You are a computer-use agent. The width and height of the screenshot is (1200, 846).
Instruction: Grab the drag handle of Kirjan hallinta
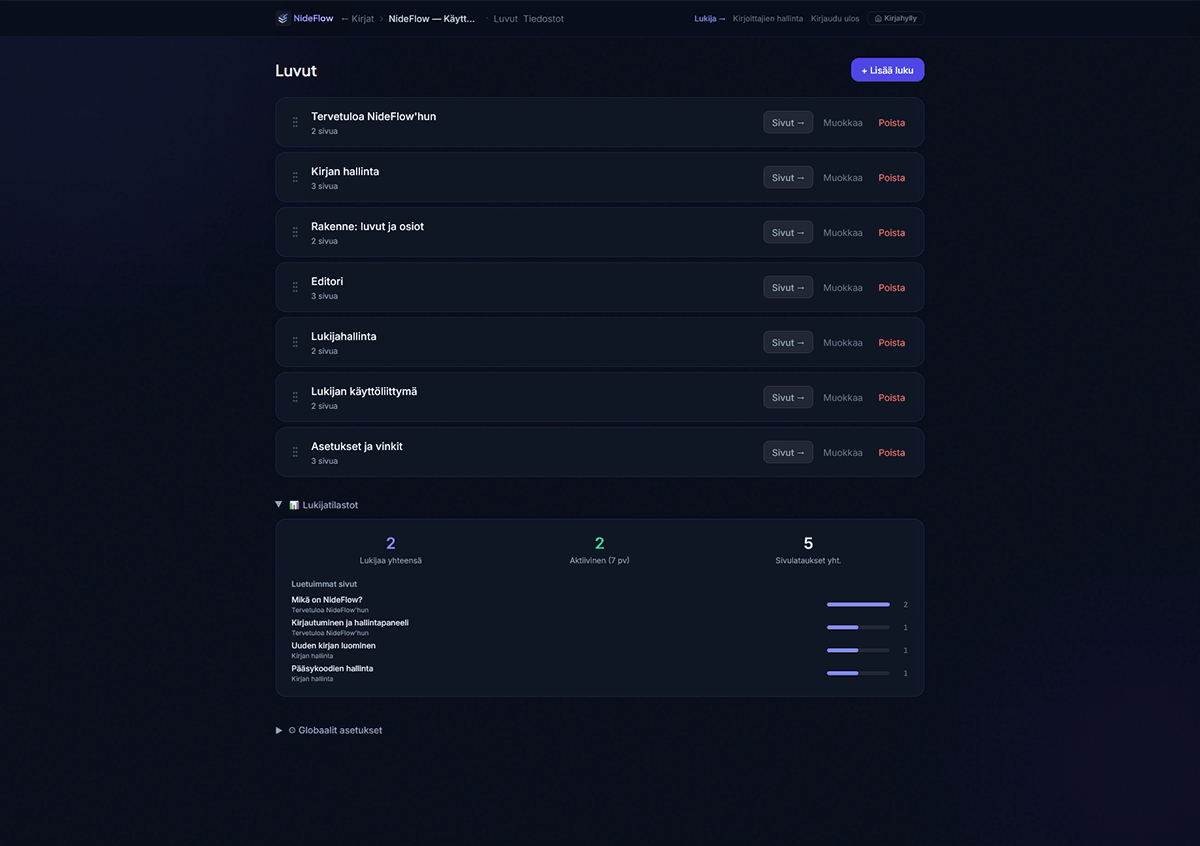[295, 177]
